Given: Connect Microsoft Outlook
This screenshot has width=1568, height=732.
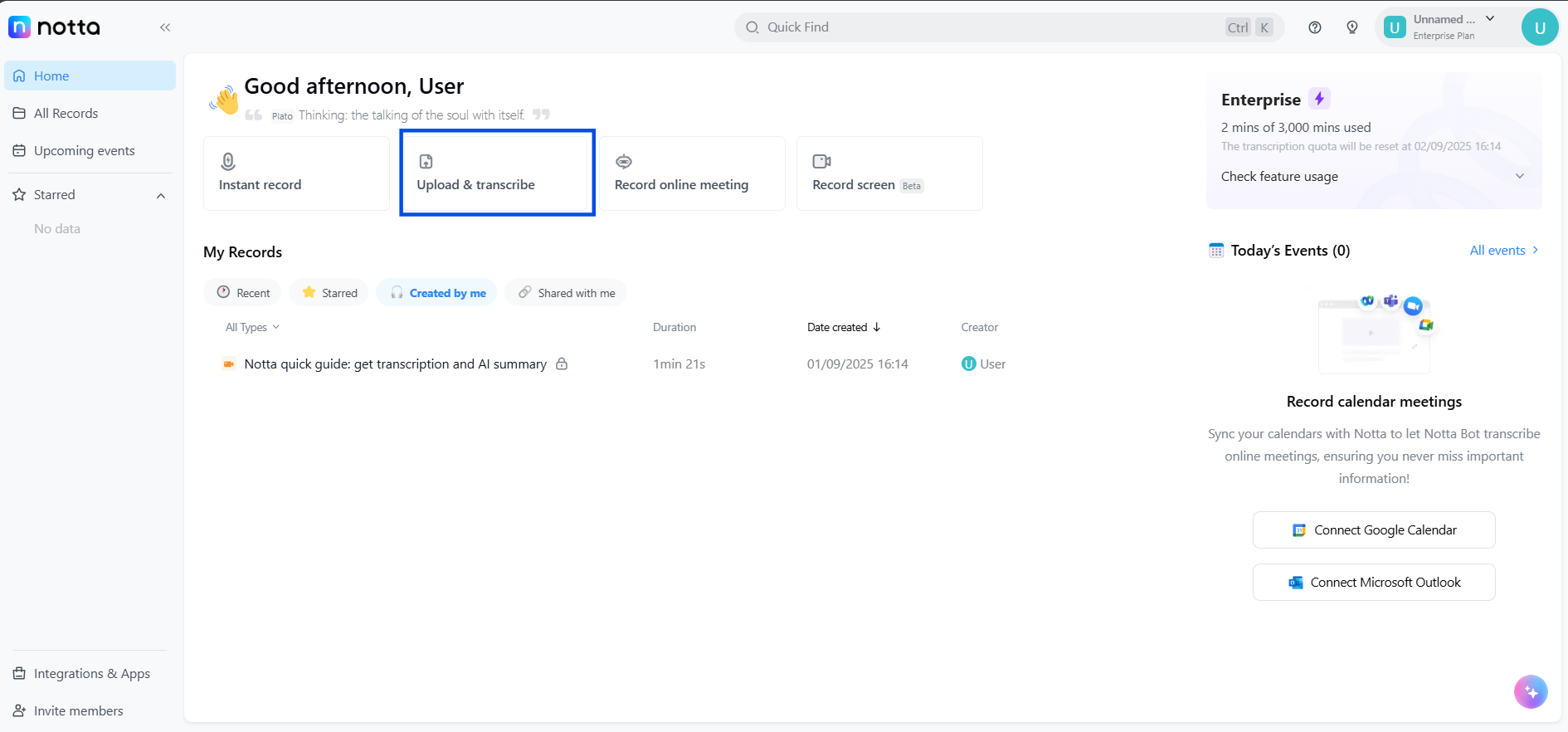Looking at the screenshot, I should click(x=1374, y=582).
